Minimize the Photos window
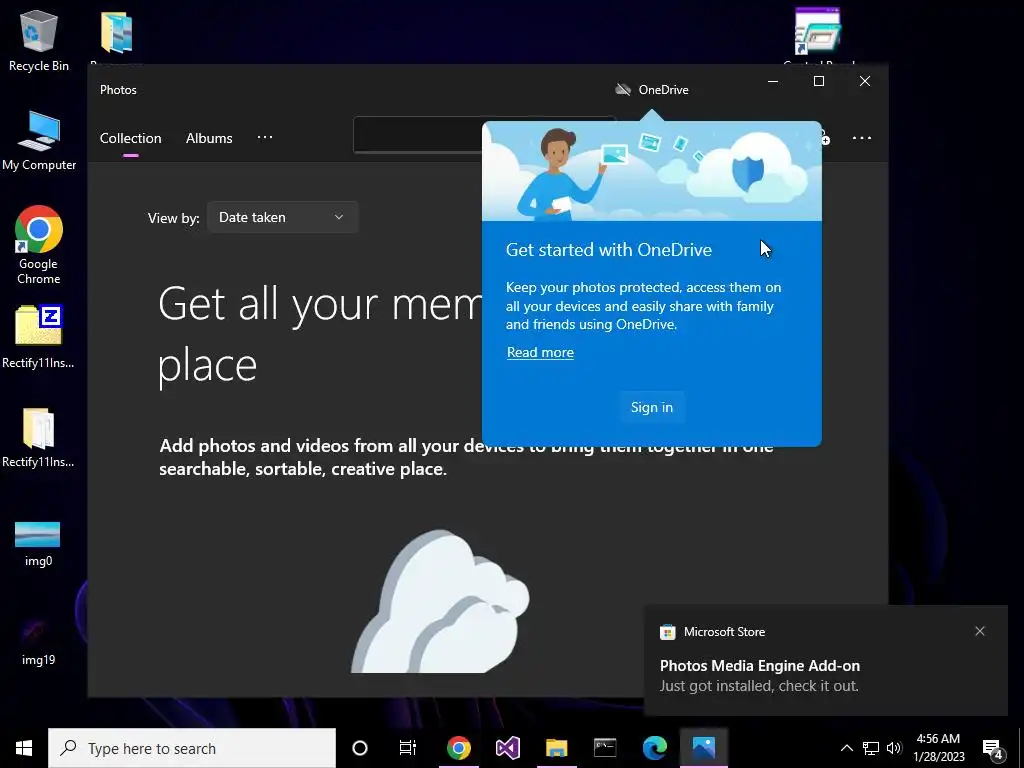The height and width of the screenshot is (768, 1024). point(773,81)
